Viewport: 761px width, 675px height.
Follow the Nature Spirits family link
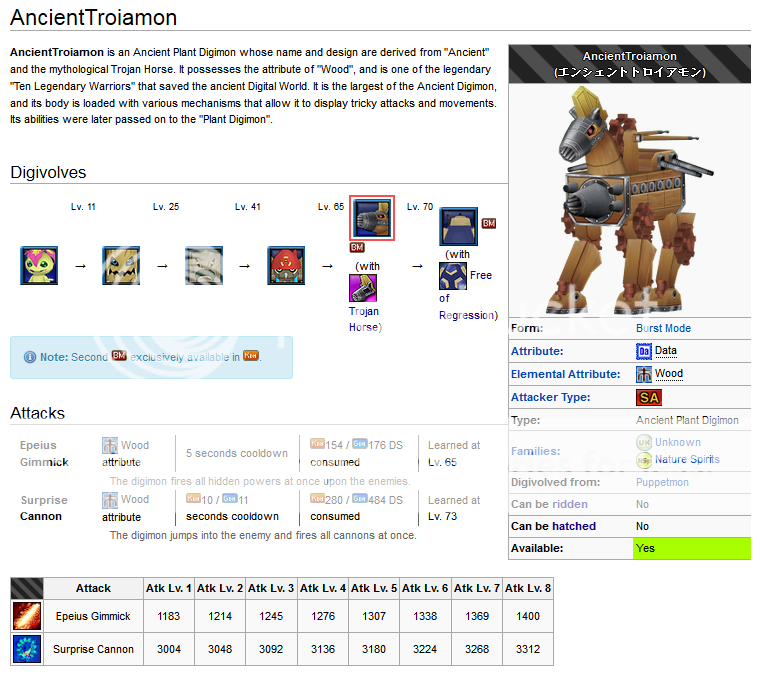coord(686,459)
